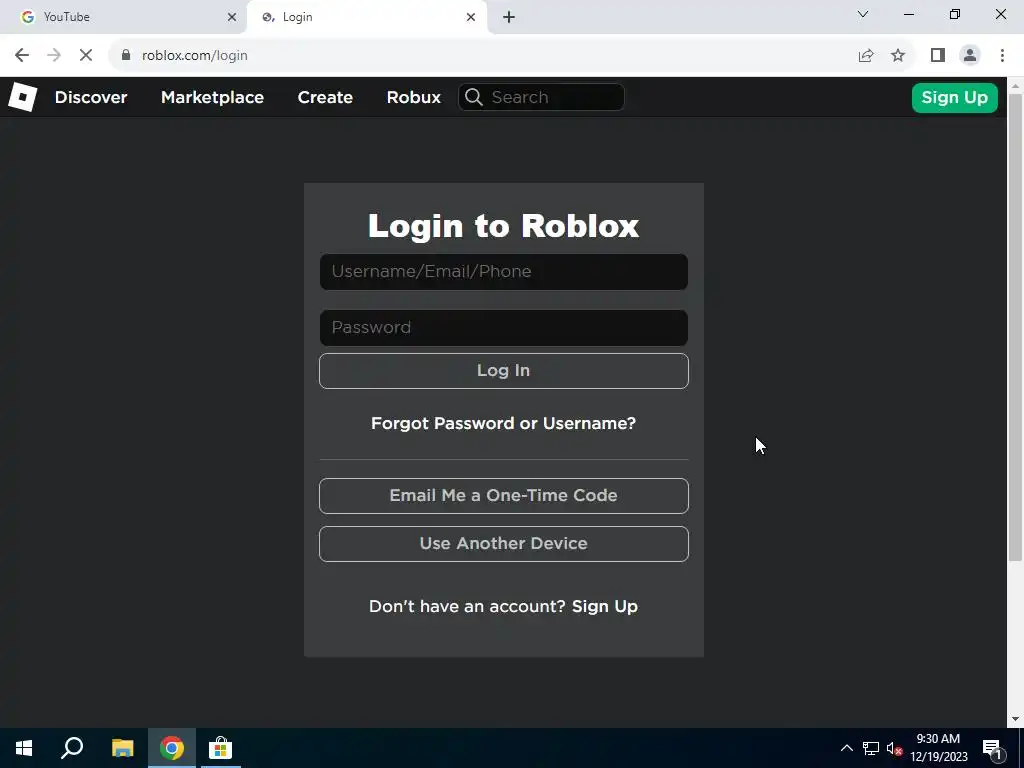Screen dimensions: 1024x768
Task: Open a new tab with plus button
Action: 509,17
